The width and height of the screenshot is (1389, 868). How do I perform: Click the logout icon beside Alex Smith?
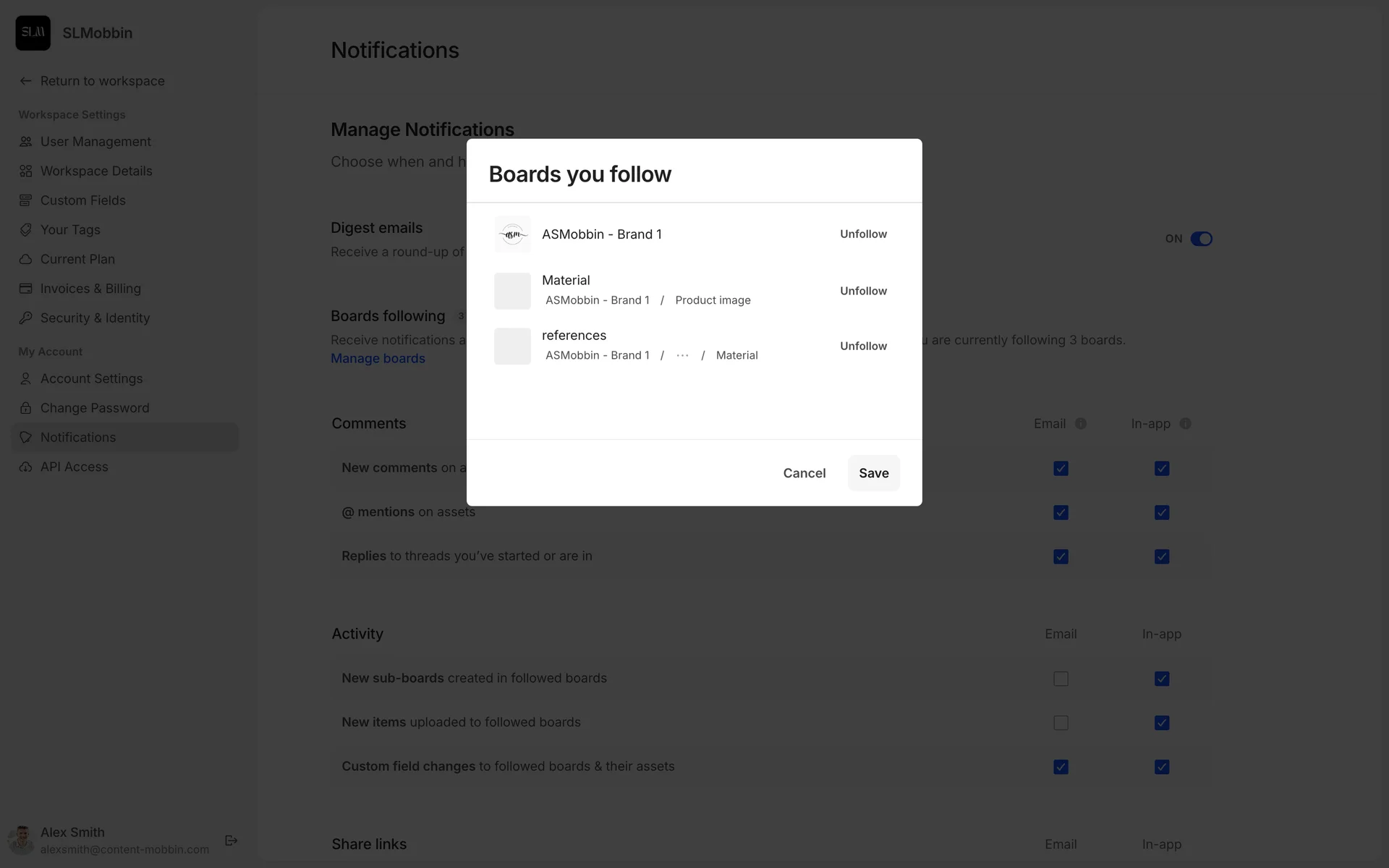231,841
